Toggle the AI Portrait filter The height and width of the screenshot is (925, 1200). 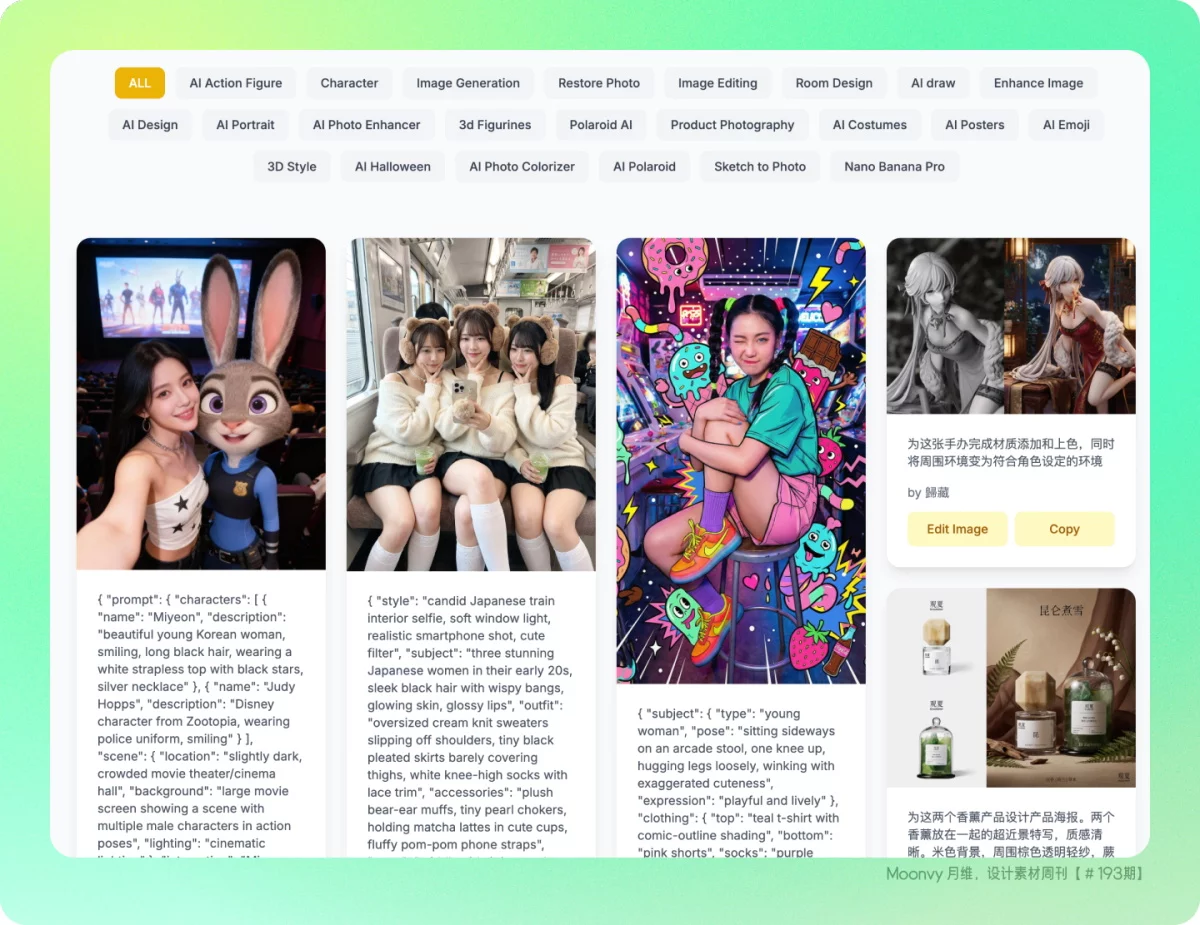click(245, 125)
